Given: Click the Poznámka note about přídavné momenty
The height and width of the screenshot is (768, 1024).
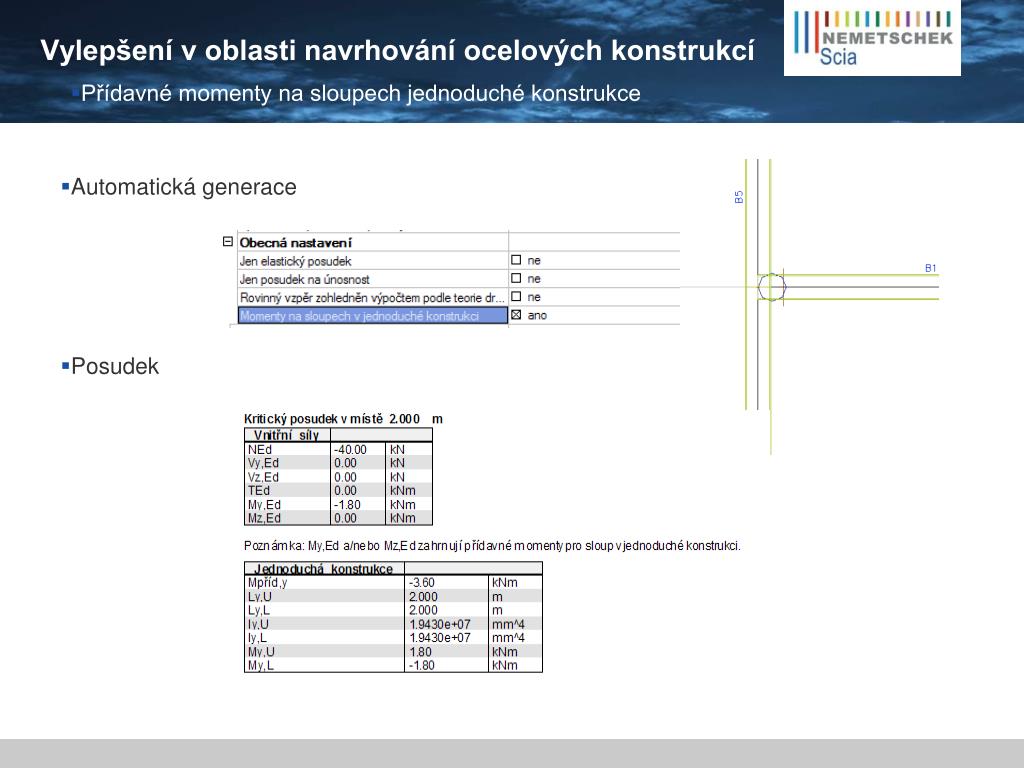Looking at the screenshot, I should (x=492, y=546).
